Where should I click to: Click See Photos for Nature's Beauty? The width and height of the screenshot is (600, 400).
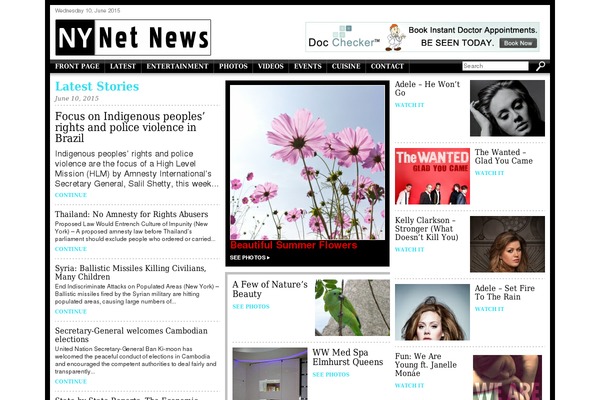pyautogui.click(x=251, y=307)
